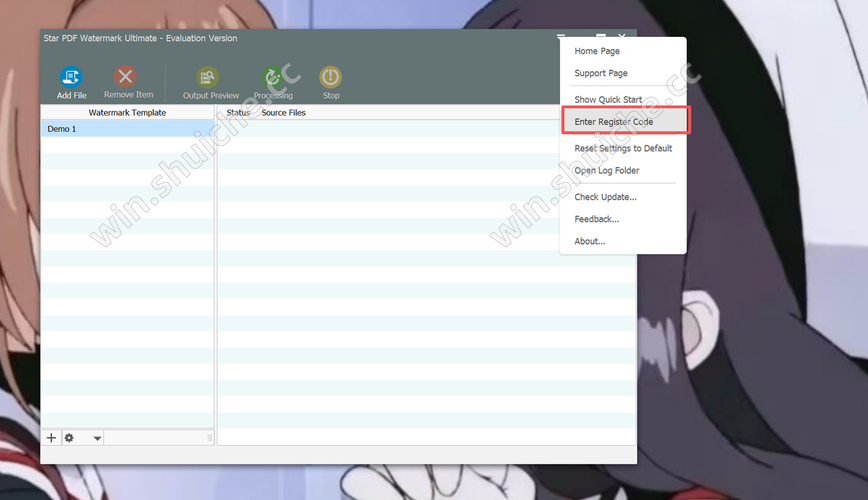Close the Star PDF Watermark window
The image size is (868, 500).
click(622, 36)
